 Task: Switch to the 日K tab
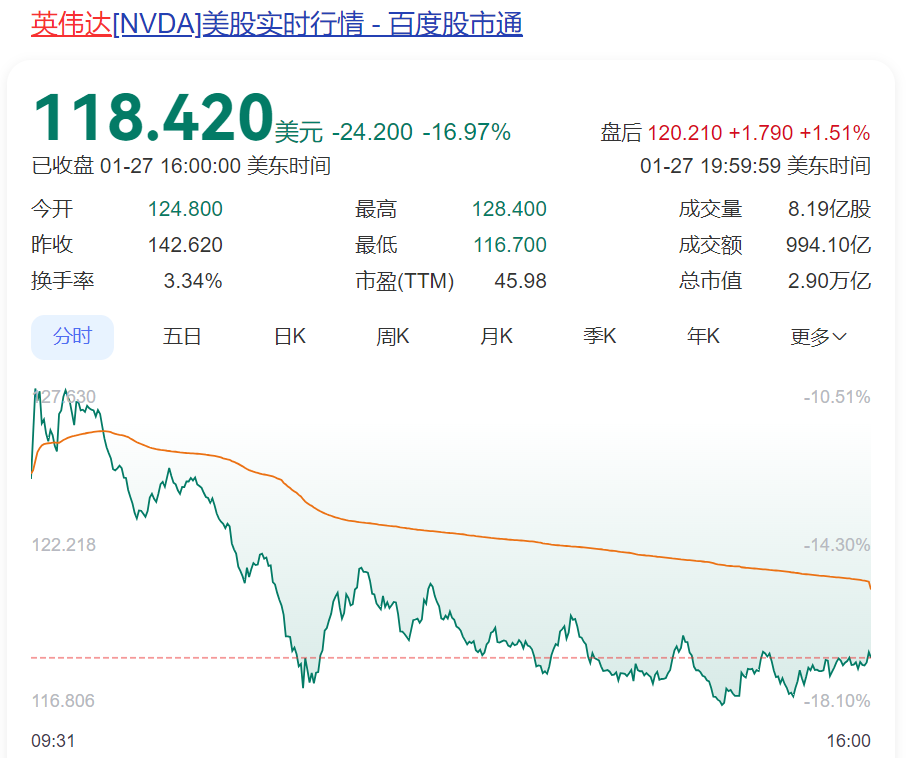coord(289,336)
